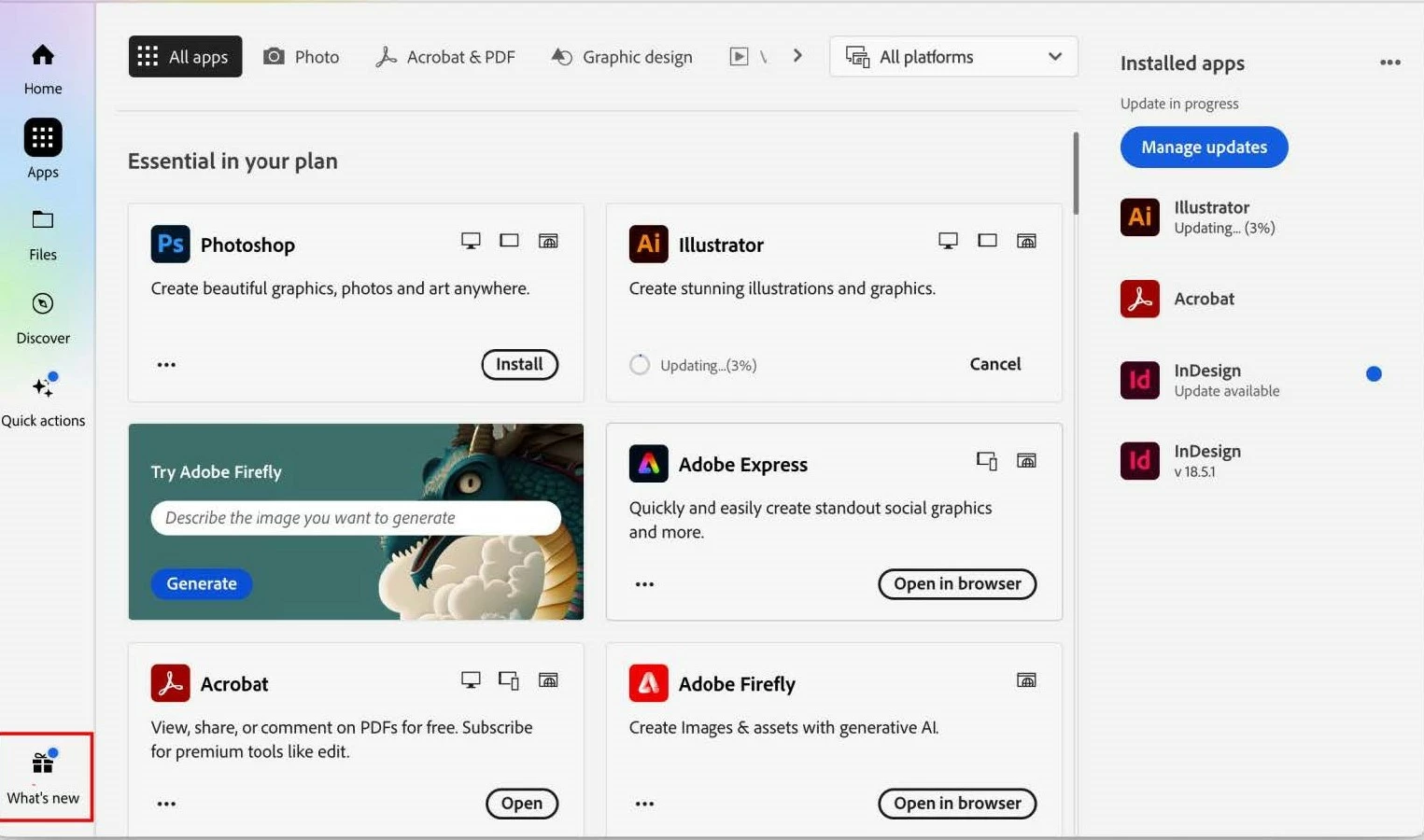Click Acrobat icon in the Acrobat card

tap(170, 682)
